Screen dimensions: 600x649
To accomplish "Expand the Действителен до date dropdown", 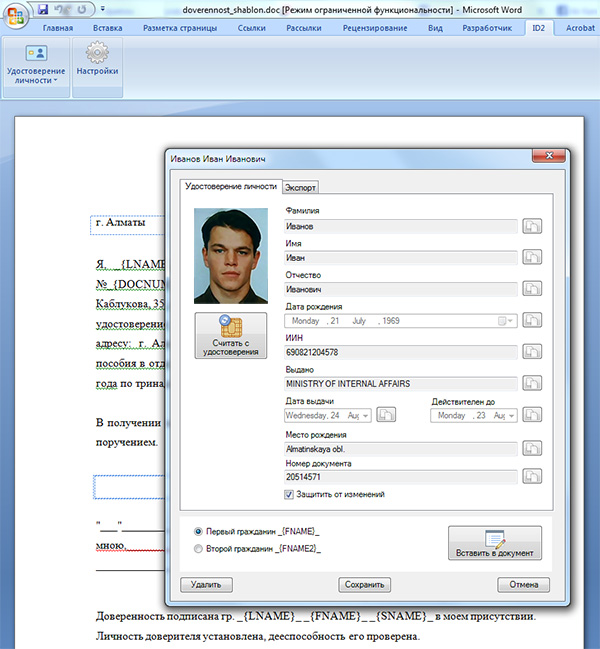I will pyautogui.click(x=511, y=415).
